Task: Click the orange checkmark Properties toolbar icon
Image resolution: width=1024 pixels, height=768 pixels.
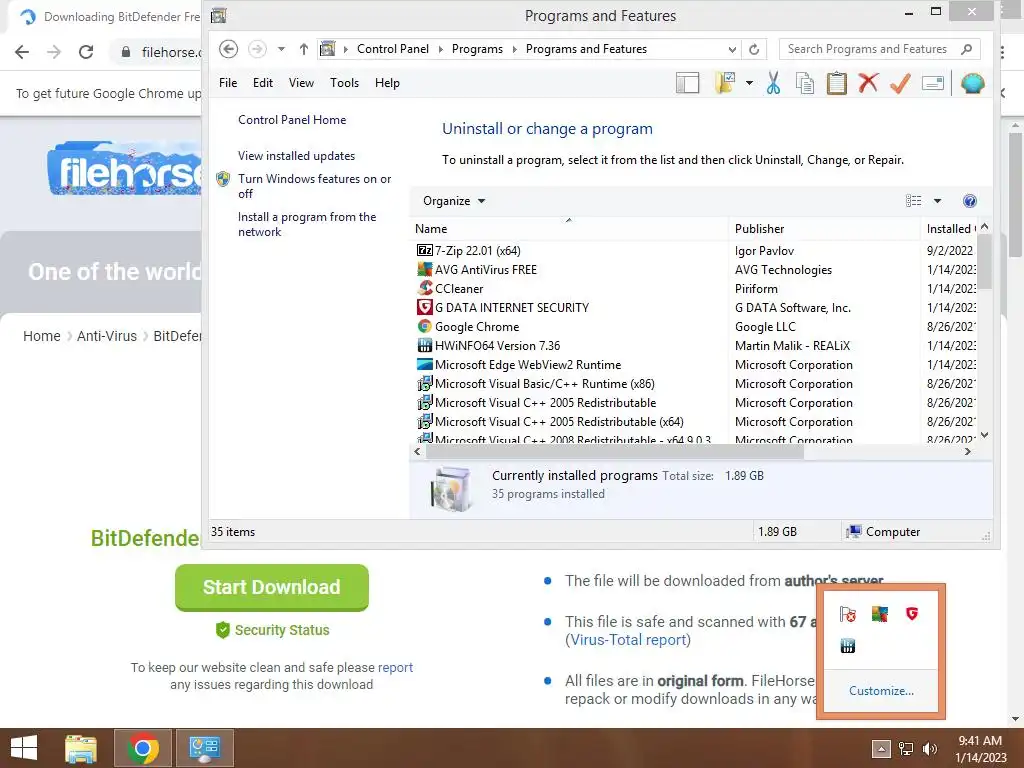Action: click(900, 83)
